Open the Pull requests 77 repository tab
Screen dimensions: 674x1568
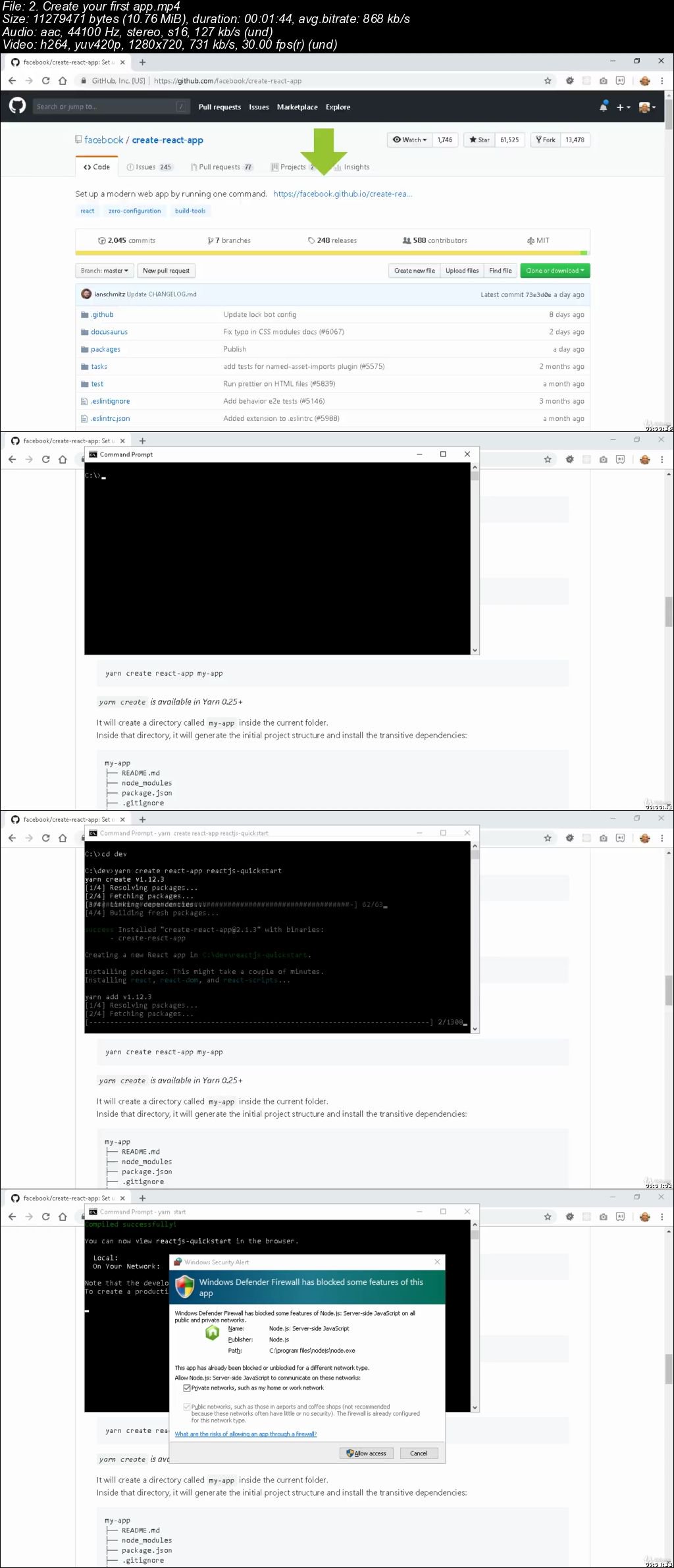222,167
